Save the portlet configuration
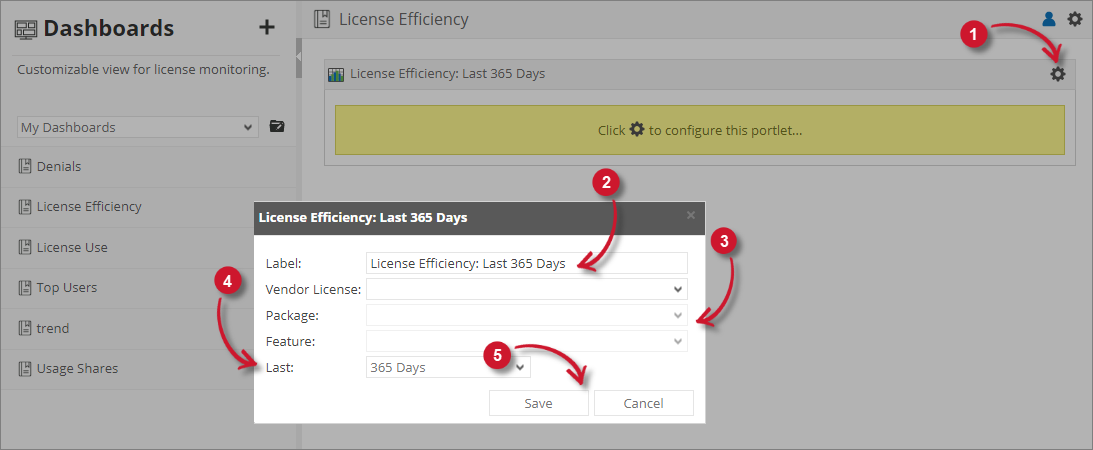Screen dimensions: 1093x450 pos(539,403)
